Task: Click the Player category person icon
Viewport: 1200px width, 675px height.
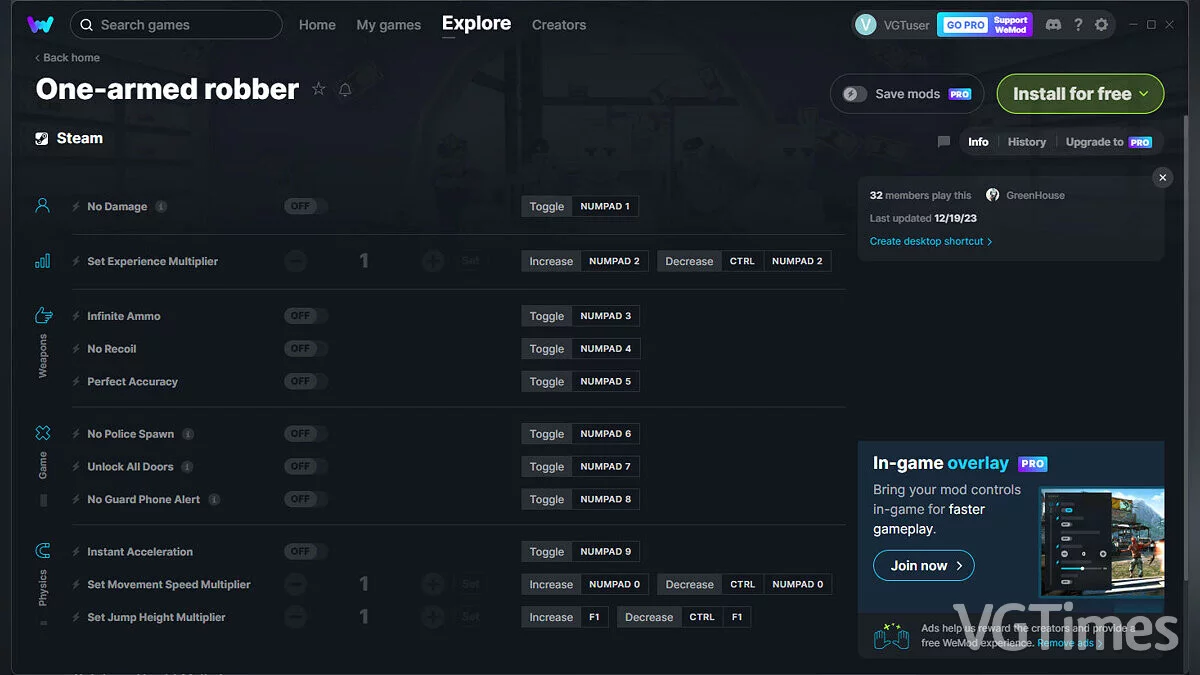Action: pos(42,205)
